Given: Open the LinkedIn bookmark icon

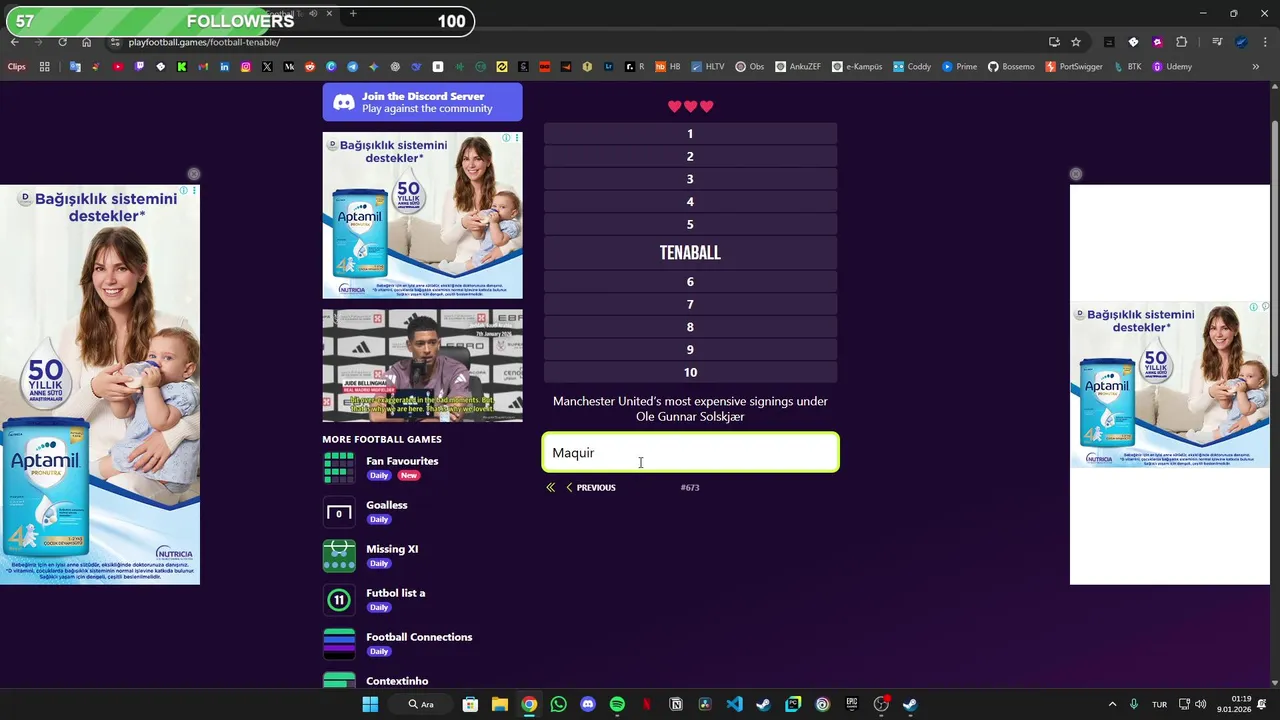Looking at the screenshot, I should pos(224,67).
